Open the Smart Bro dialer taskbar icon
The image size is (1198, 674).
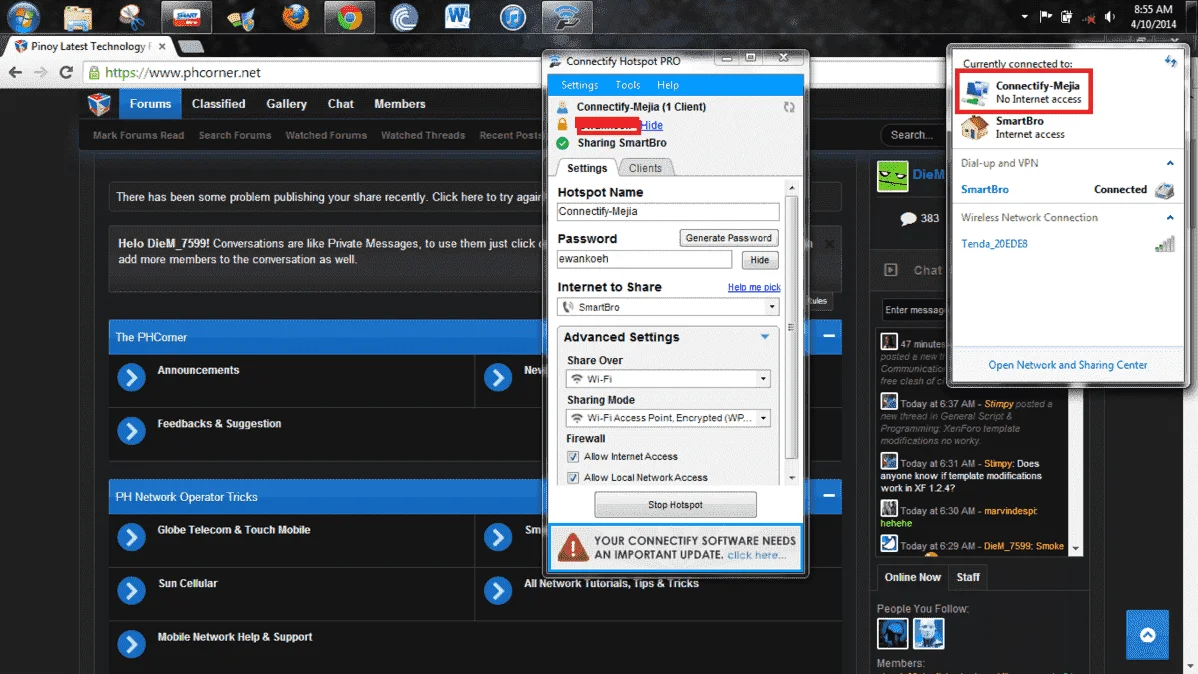186,17
